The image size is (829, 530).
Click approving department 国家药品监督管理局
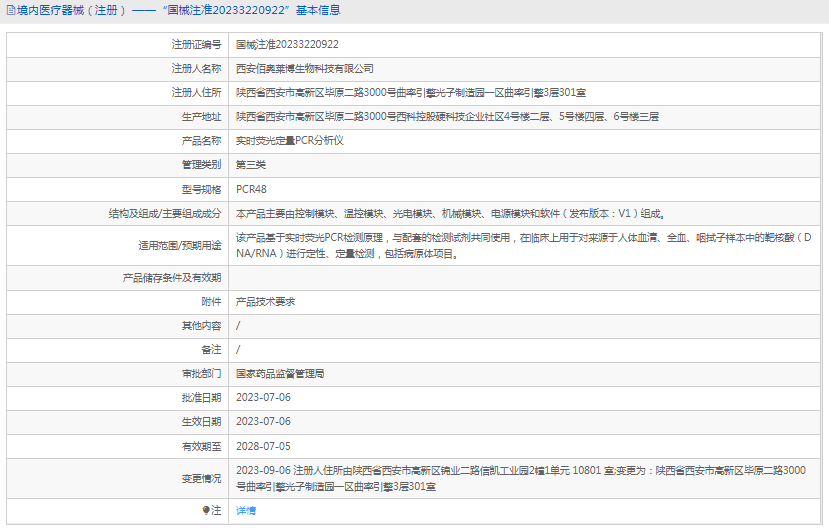(x=280, y=374)
